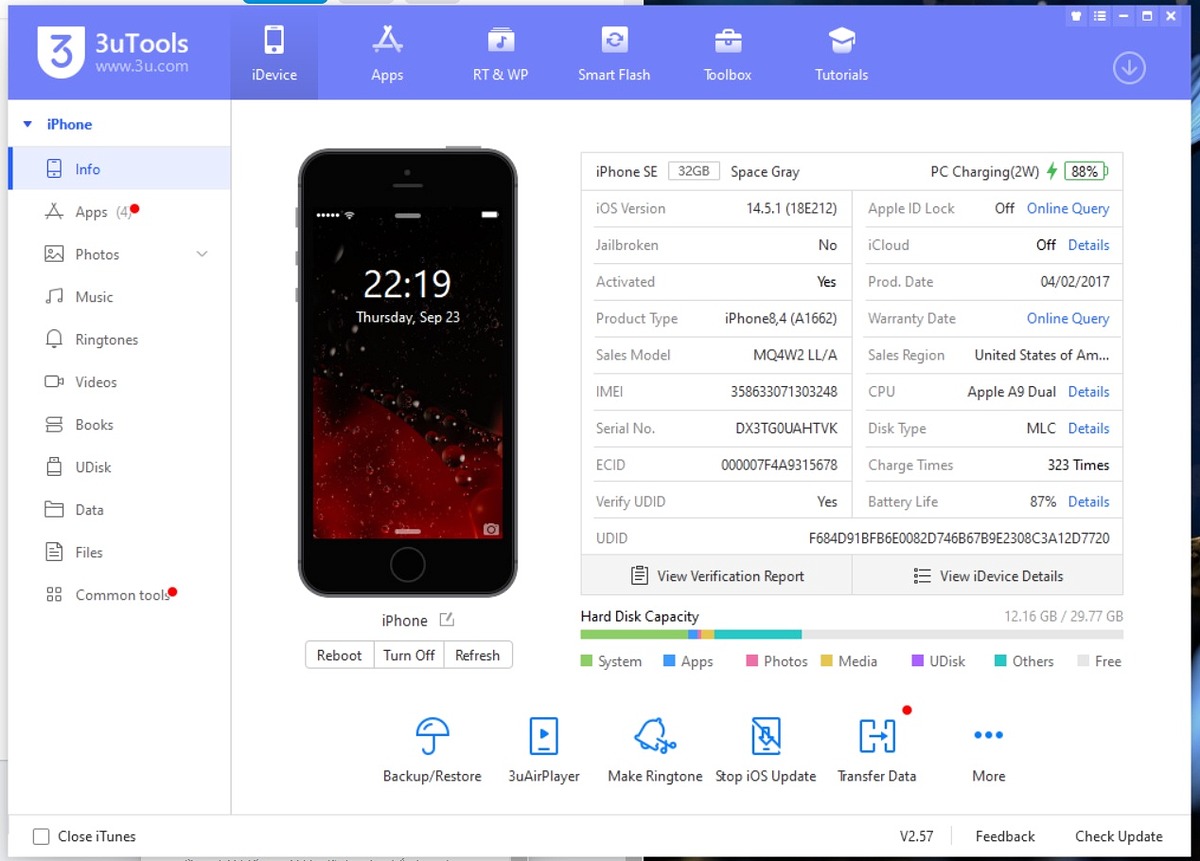Click Online Query for Apple ID Lock
Screen dimensions: 1200x861
point(1068,208)
